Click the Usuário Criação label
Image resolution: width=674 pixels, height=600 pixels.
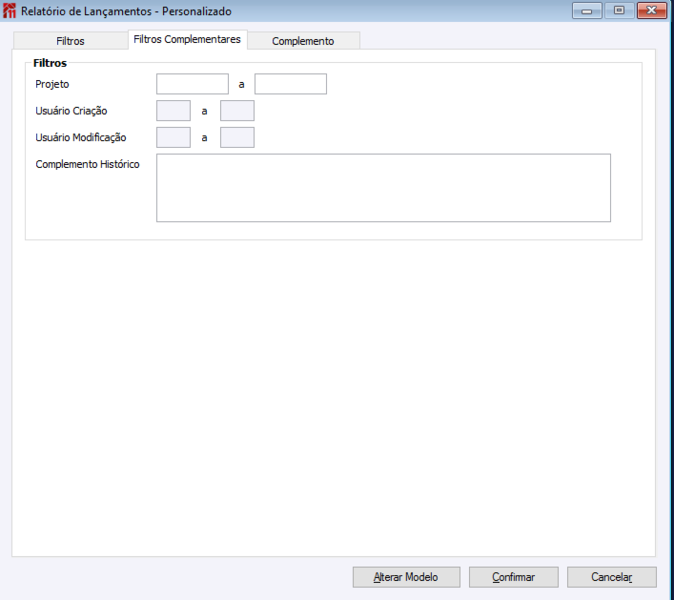[x=71, y=111]
